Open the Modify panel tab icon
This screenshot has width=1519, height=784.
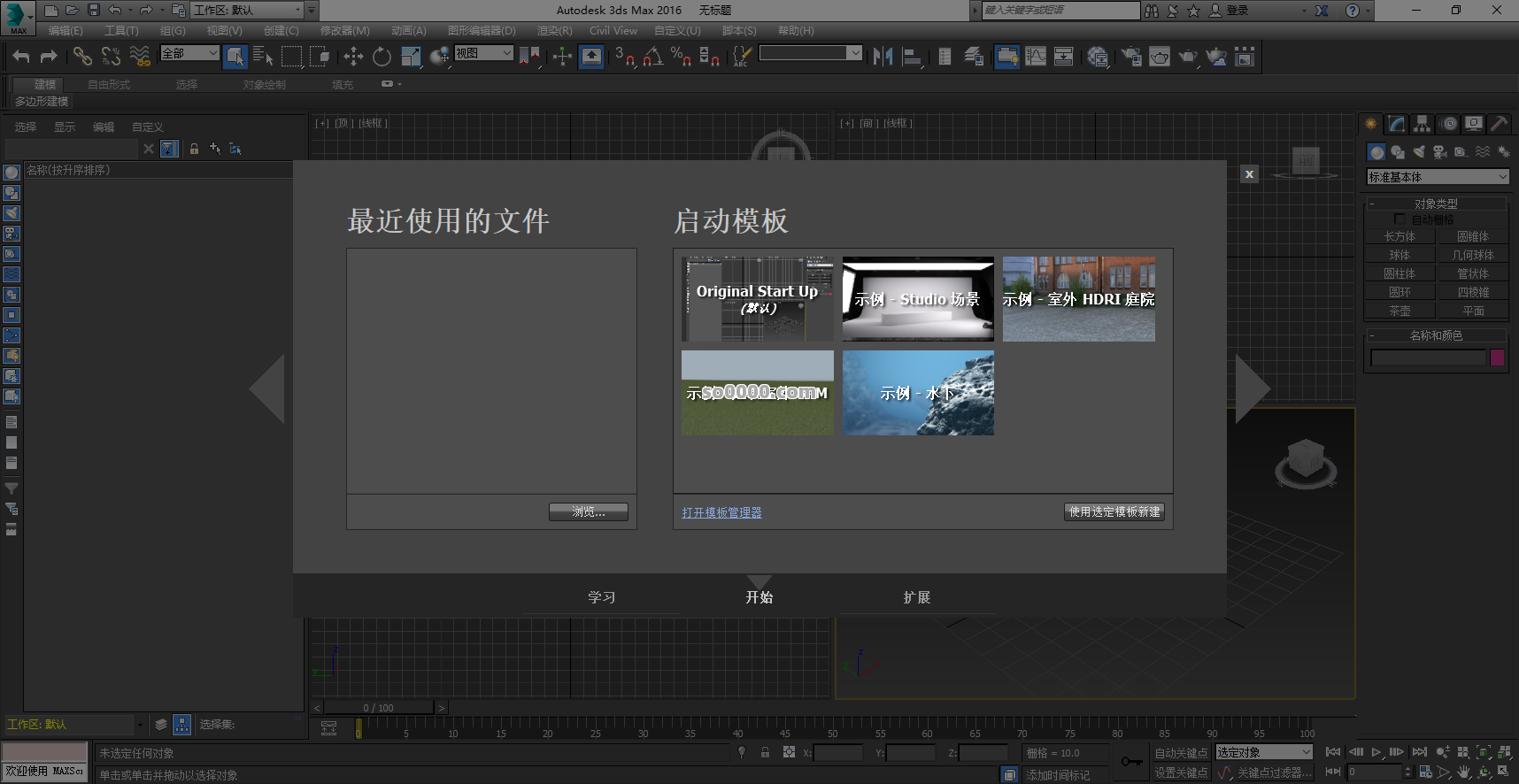tap(1397, 124)
